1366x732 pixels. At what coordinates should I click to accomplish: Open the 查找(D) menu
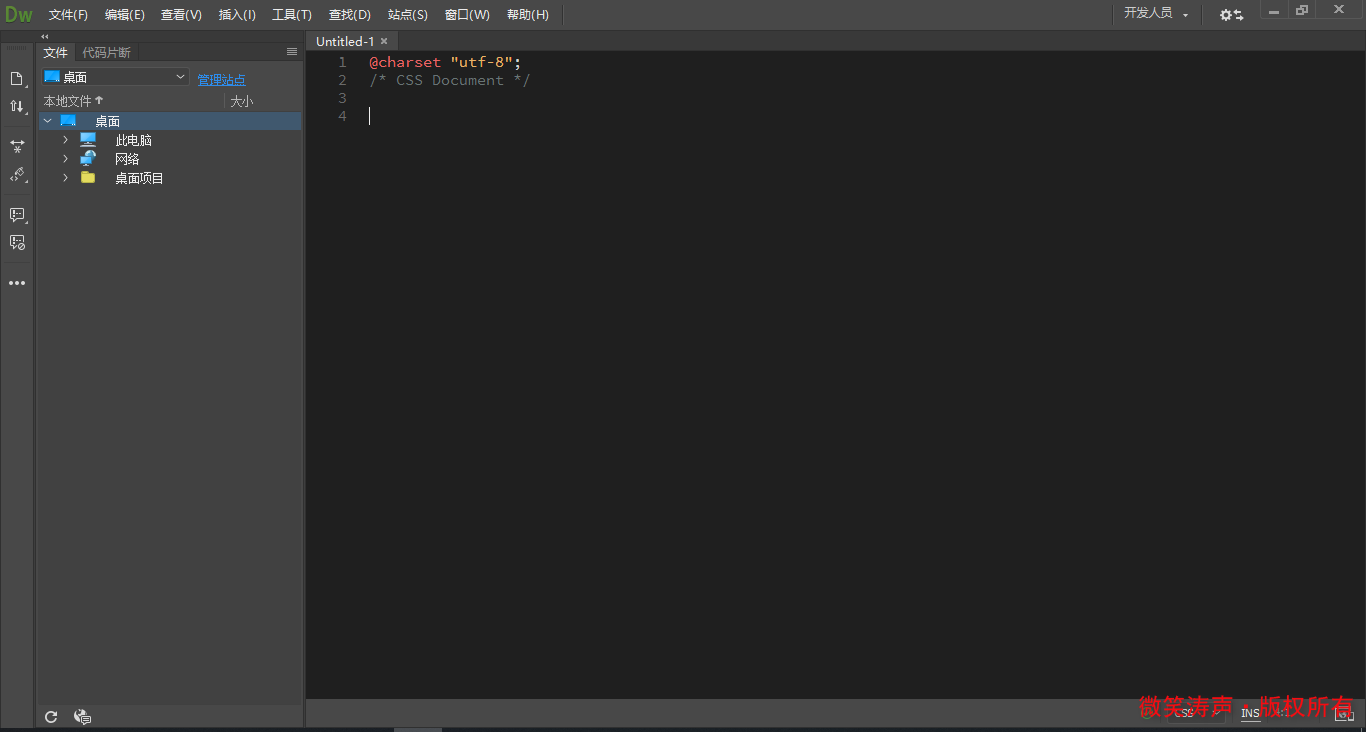[x=350, y=15]
